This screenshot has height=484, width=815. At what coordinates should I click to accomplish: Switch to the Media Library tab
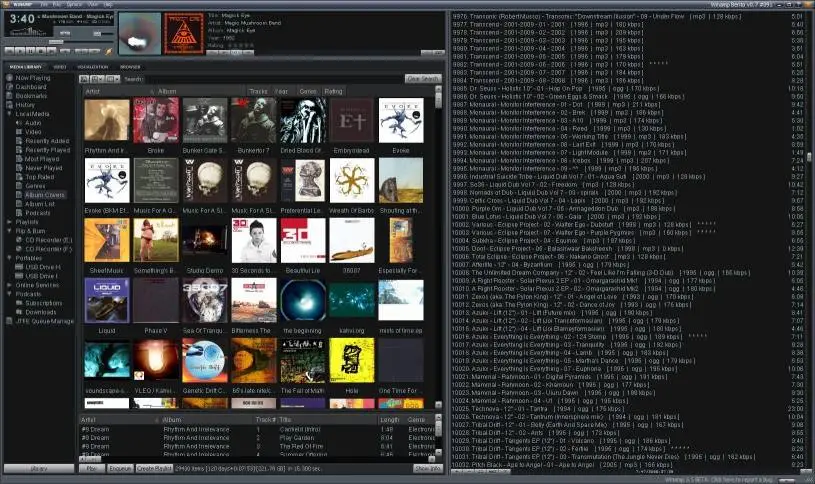point(25,67)
